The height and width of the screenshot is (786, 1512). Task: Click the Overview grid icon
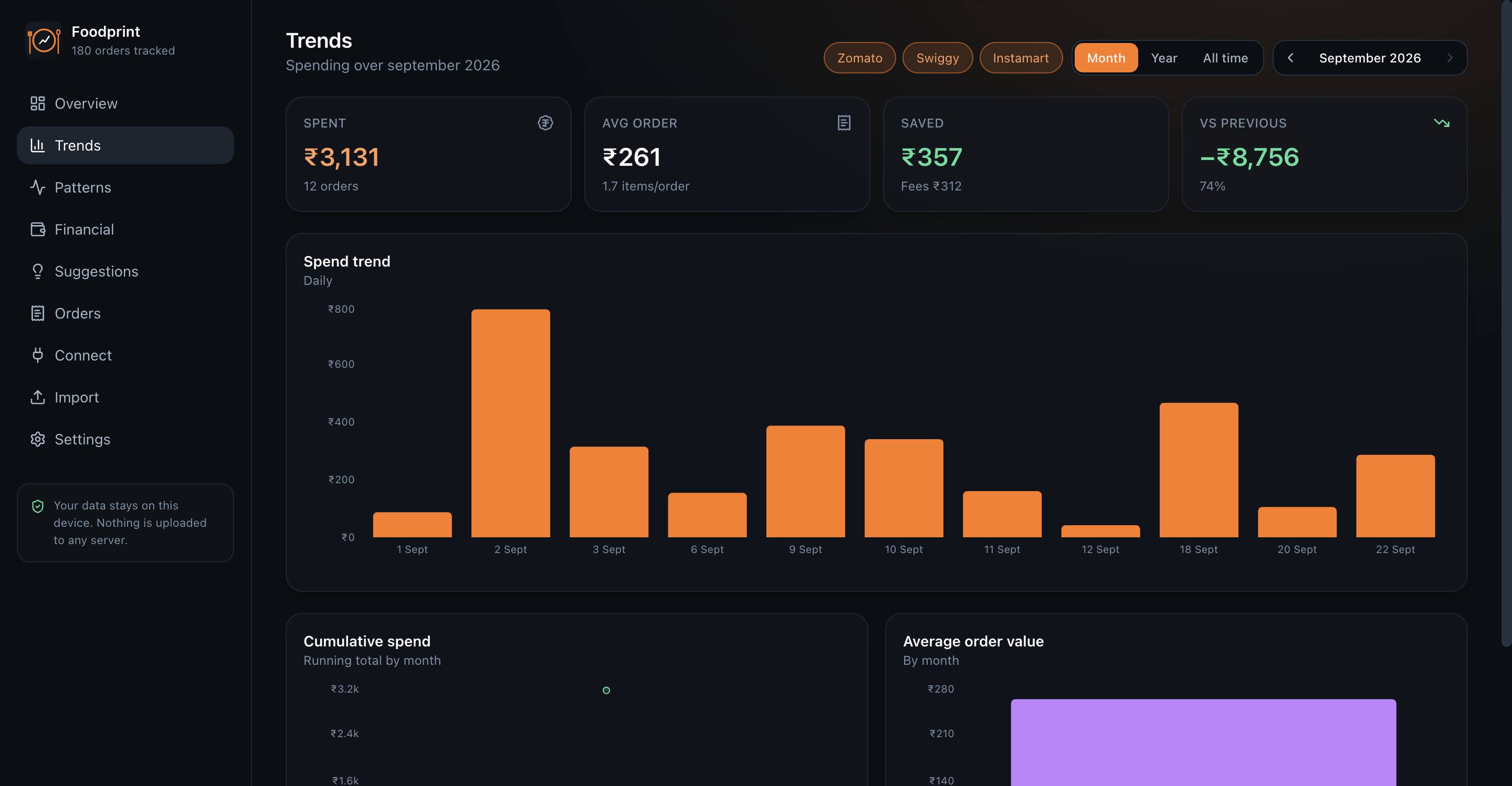[38, 103]
